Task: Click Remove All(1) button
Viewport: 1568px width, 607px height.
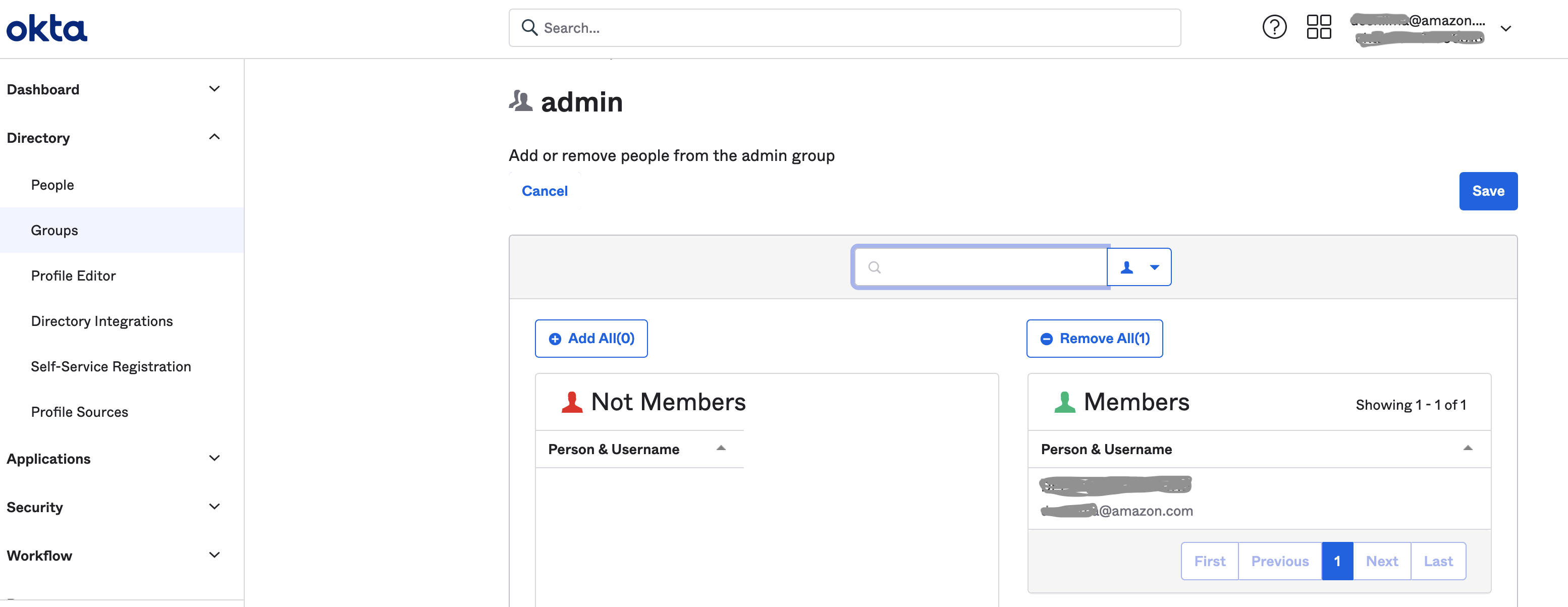Action: pos(1095,339)
